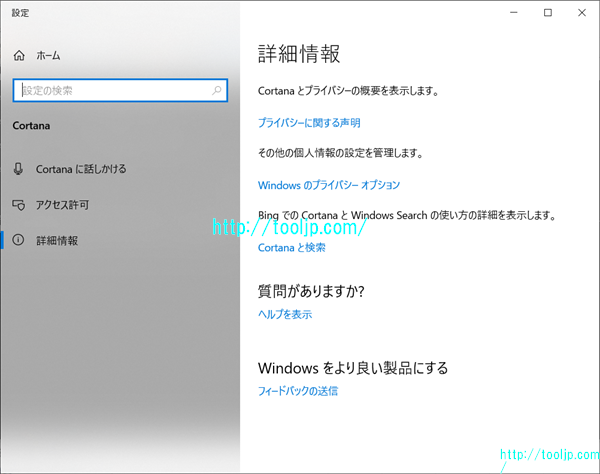Open the ホーム menu item
Screen dimensions: 600x474
tap(48, 55)
